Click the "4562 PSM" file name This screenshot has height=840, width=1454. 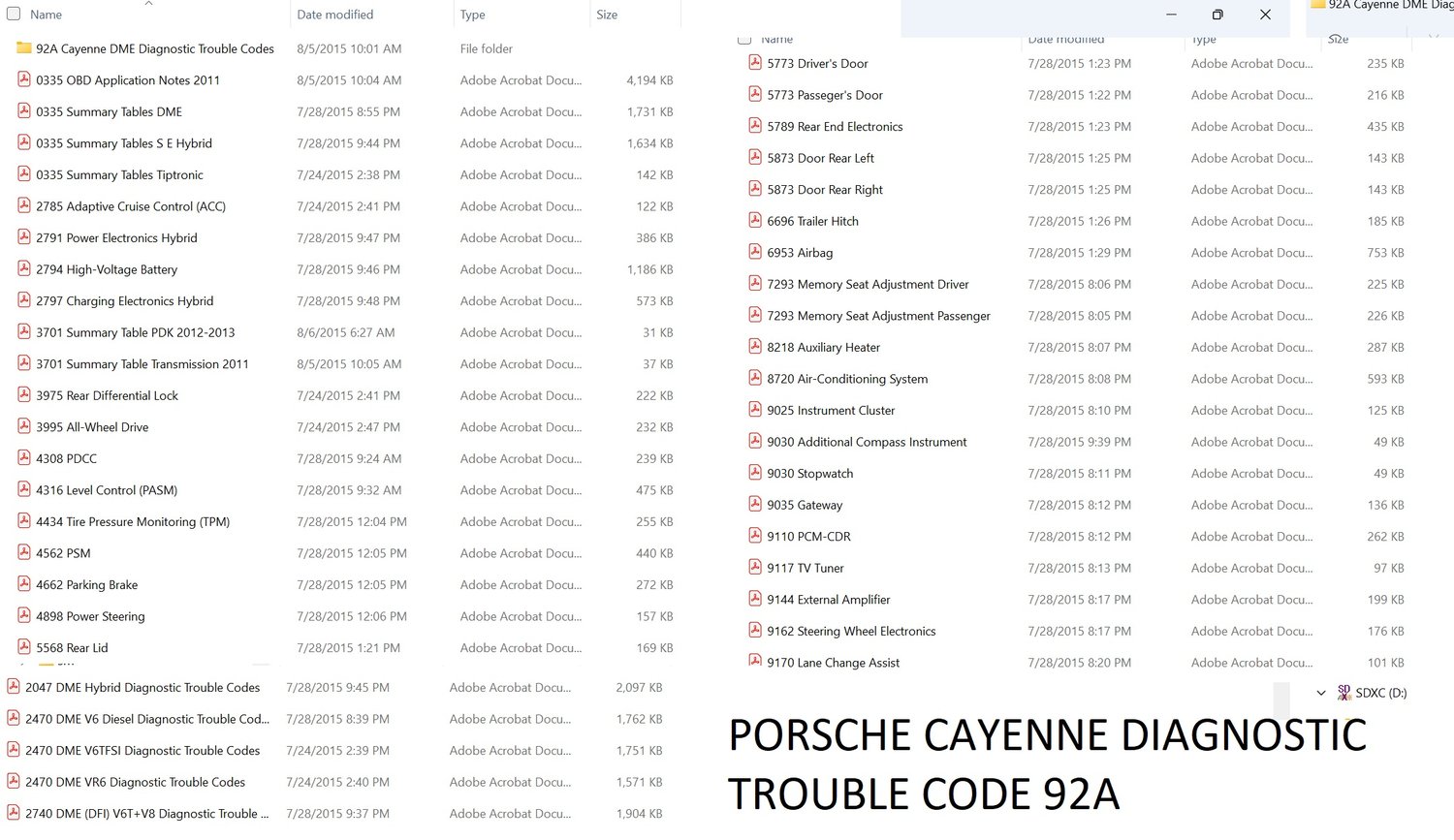[x=63, y=553]
